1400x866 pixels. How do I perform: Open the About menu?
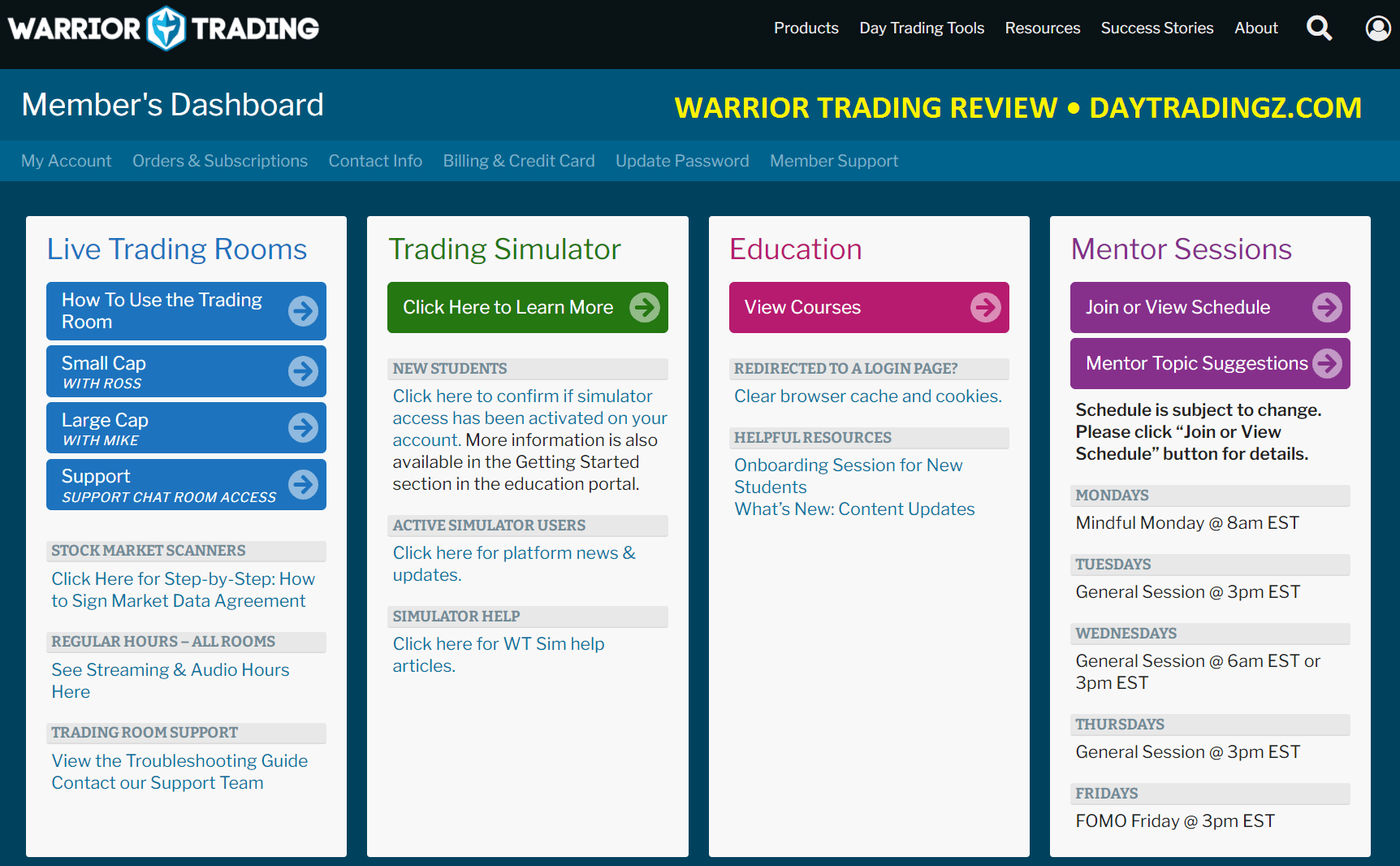(x=1256, y=28)
